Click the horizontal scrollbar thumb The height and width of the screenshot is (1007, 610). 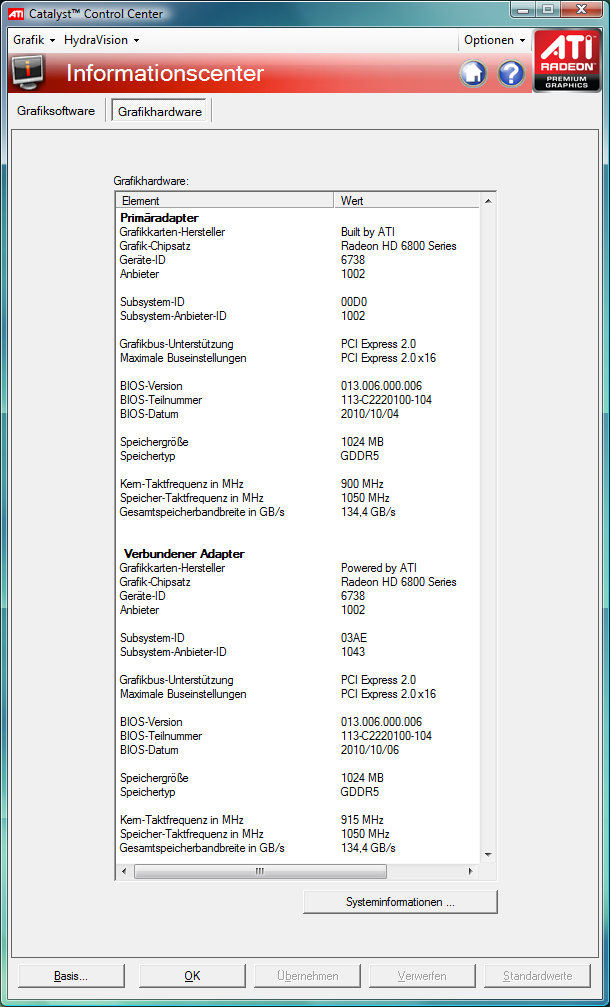pos(260,871)
